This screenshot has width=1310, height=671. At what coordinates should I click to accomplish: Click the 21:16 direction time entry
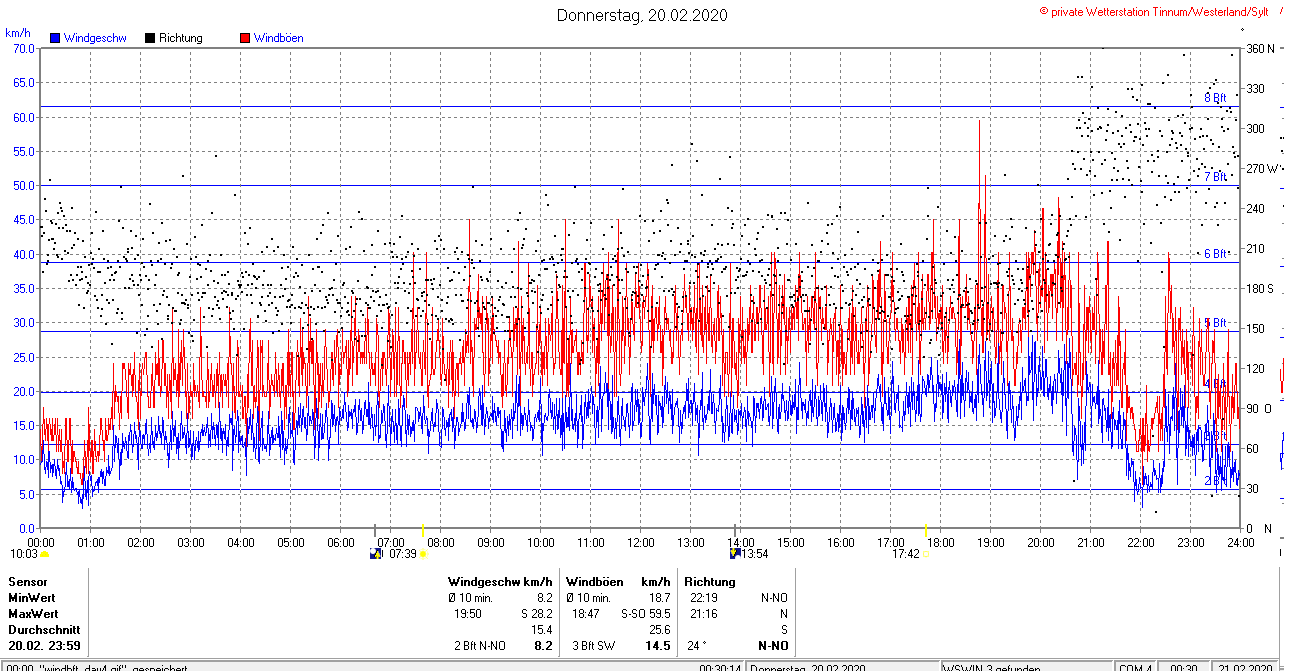704,613
